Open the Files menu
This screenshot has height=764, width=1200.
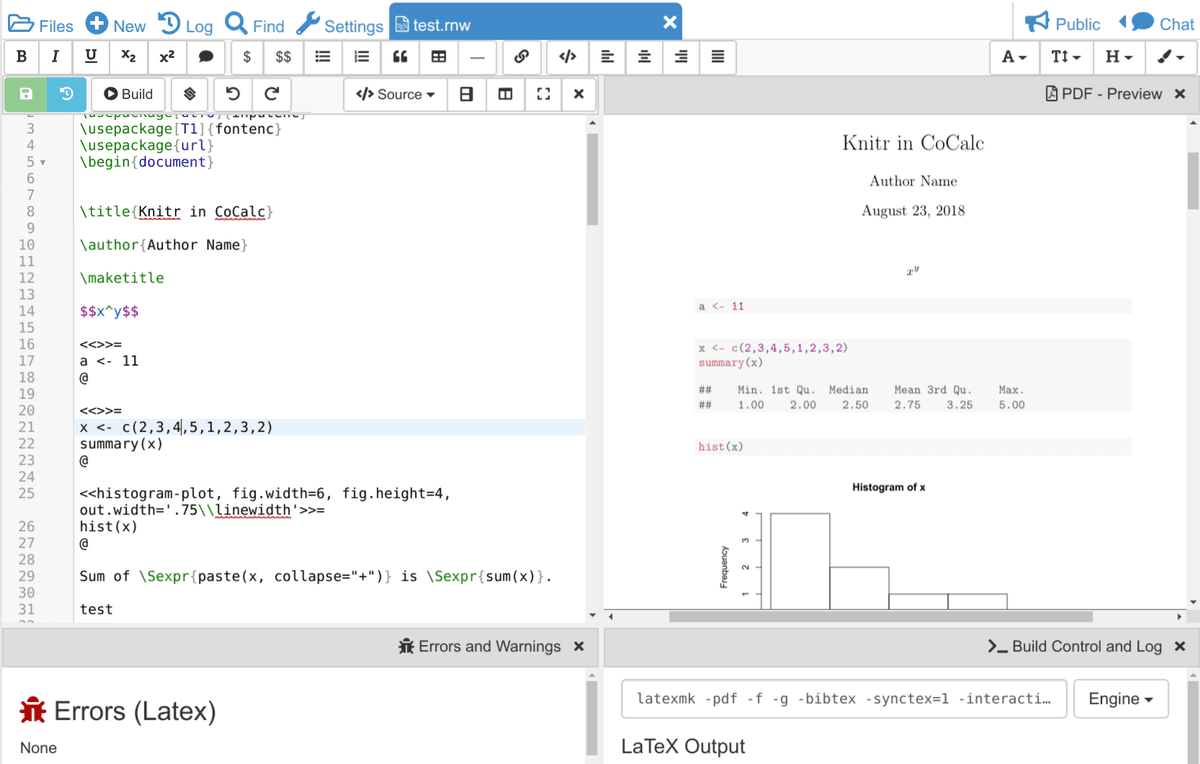pos(41,25)
